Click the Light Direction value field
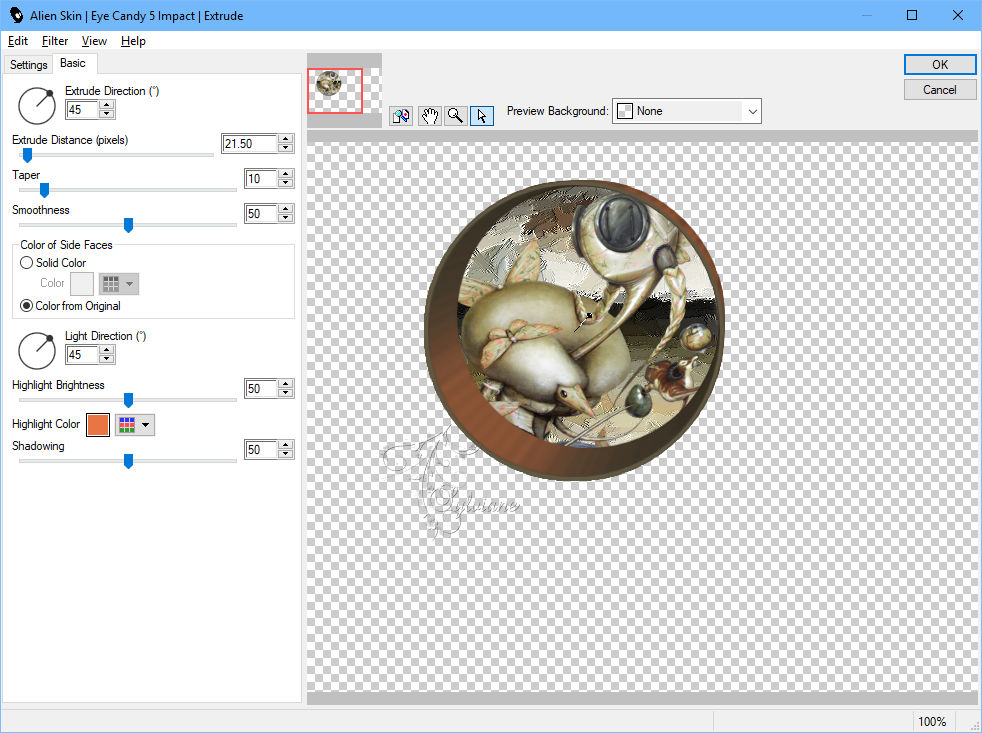Viewport: 982px width, 733px height. pos(82,355)
